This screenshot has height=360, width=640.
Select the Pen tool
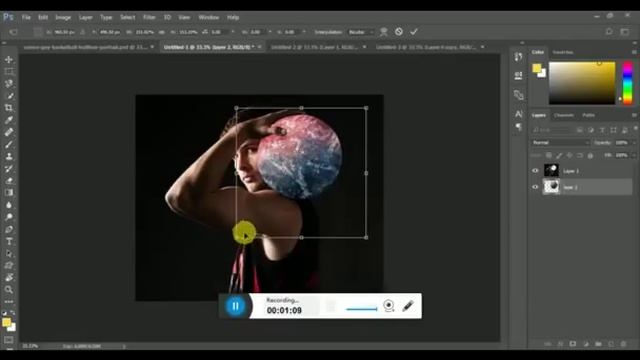(x=9, y=229)
